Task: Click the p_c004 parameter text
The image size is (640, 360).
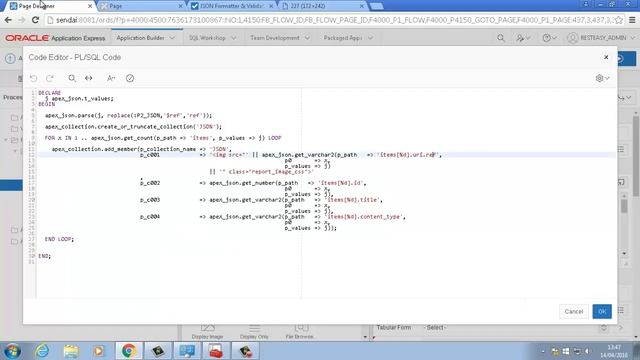Action: point(150,216)
